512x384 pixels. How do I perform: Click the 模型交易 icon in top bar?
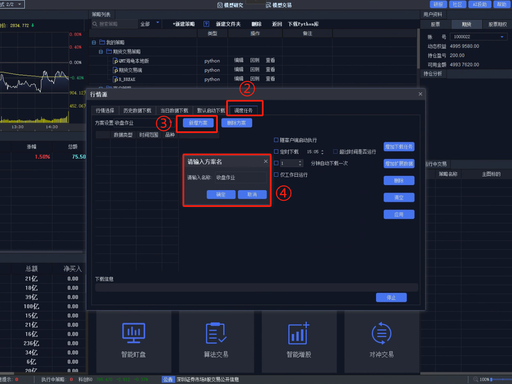pyautogui.click(x=268, y=5)
